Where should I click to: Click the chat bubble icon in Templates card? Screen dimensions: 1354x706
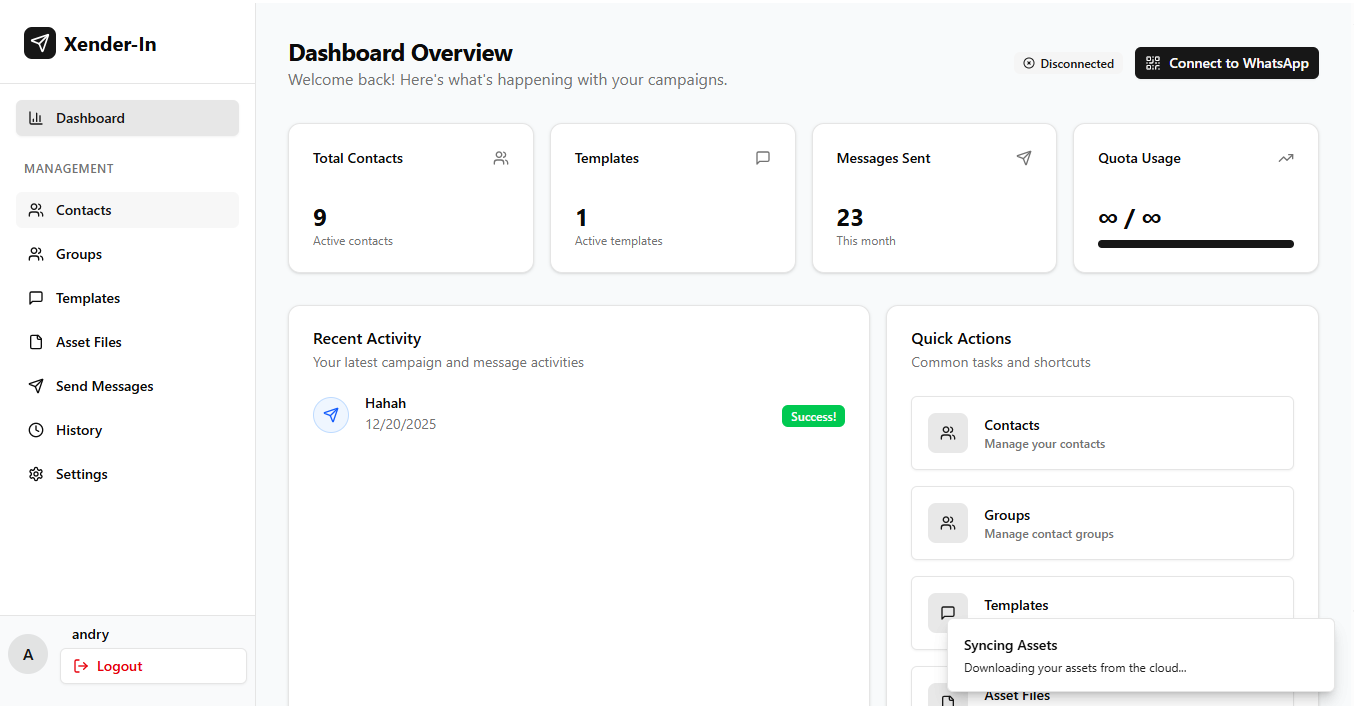click(763, 158)
